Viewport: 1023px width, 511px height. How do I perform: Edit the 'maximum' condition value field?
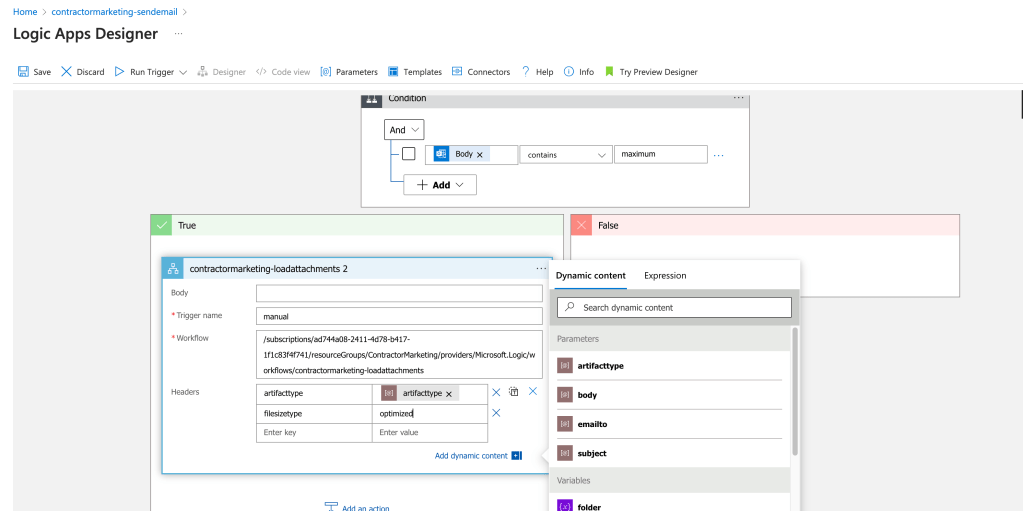click(x=660, y=155)
